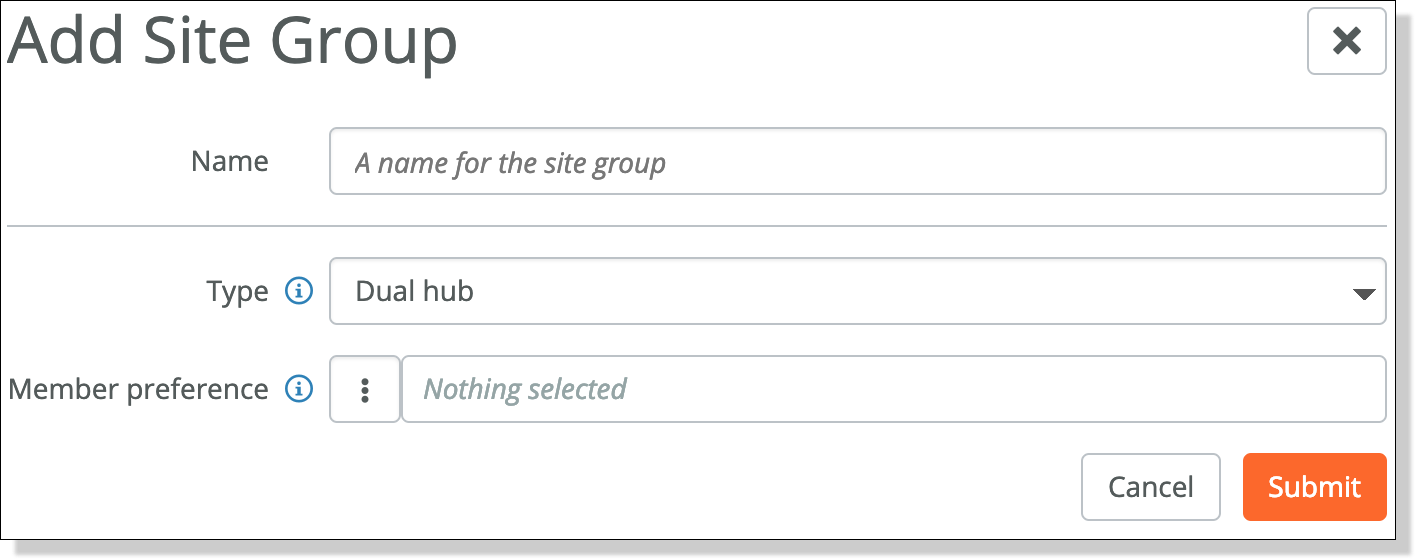Submit the new site group
1415x559 pixels.
tap(1314, 487)
